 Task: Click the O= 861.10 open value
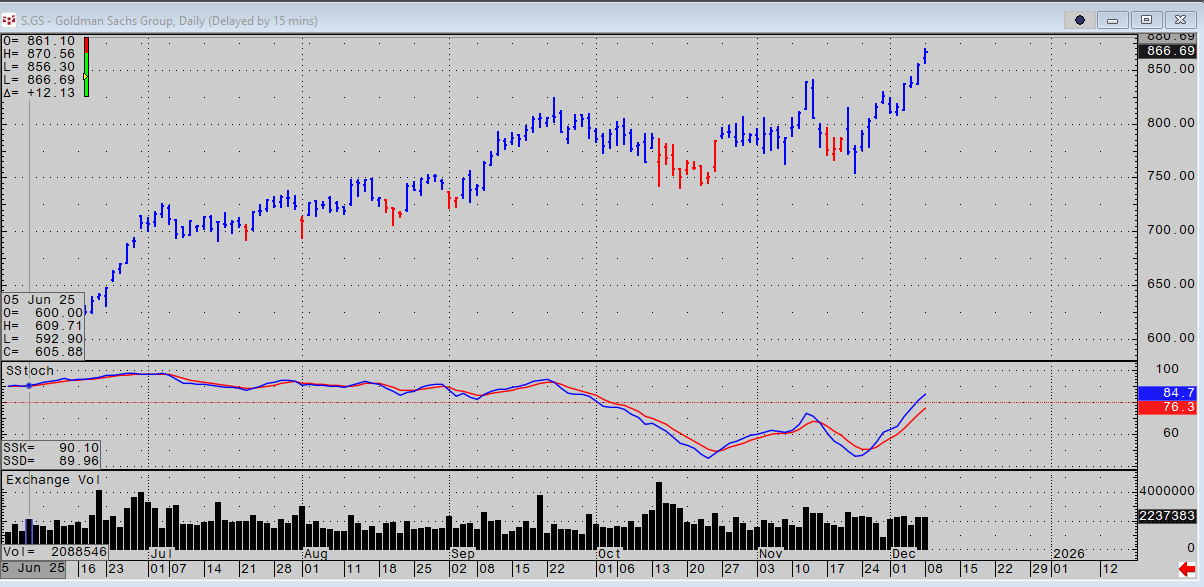40,41
